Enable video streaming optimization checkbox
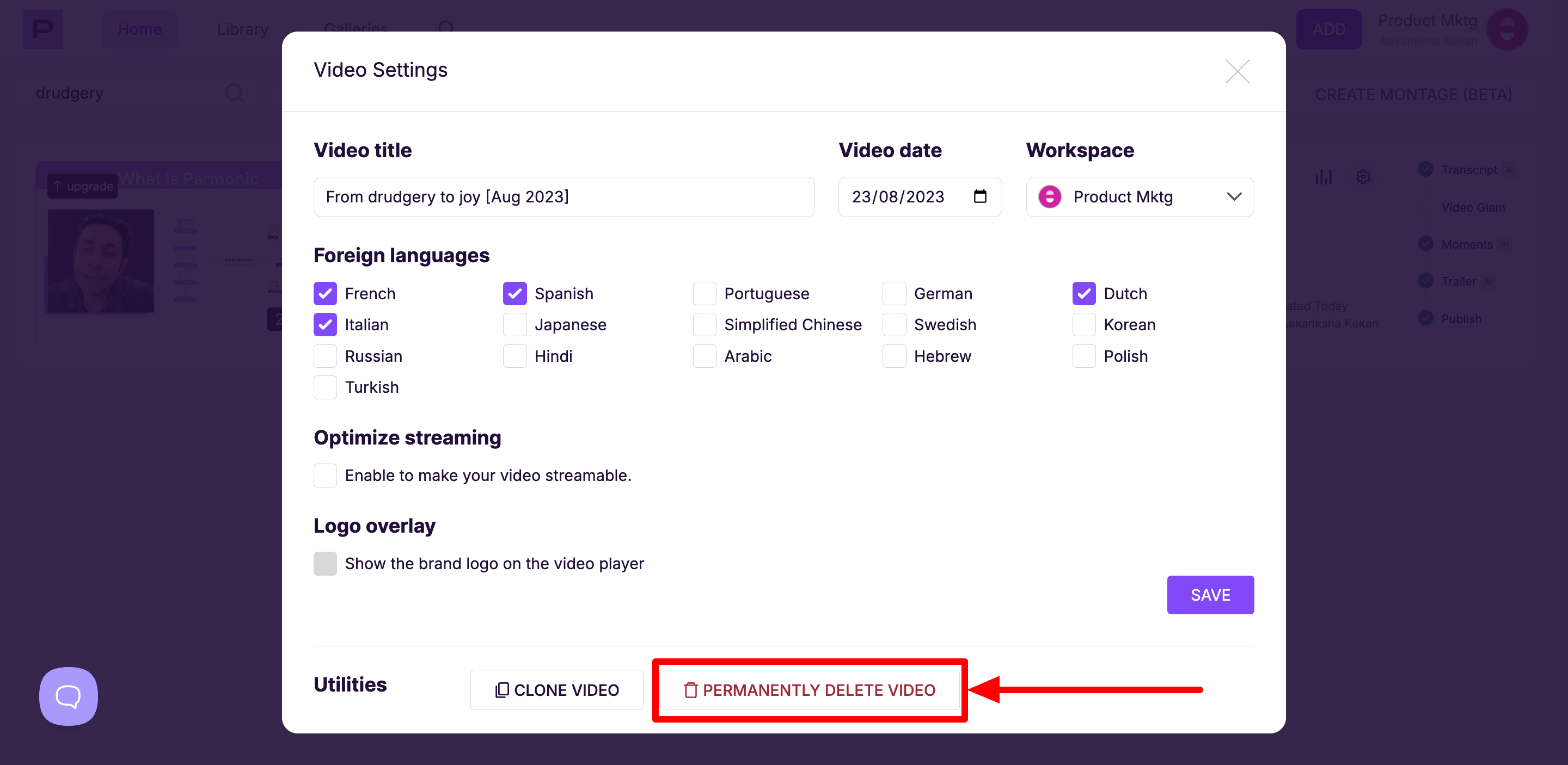1568x765 pixels. 325,476
